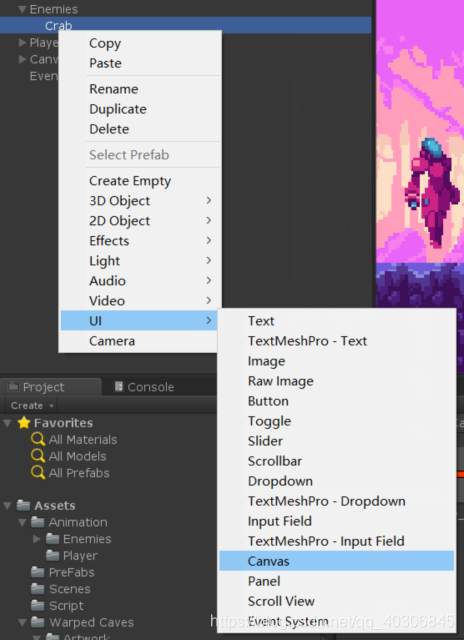Open the Create dropdown in Project panel
Image resolution: width=464 pixels, height=640 pixels.
point(32,406)
